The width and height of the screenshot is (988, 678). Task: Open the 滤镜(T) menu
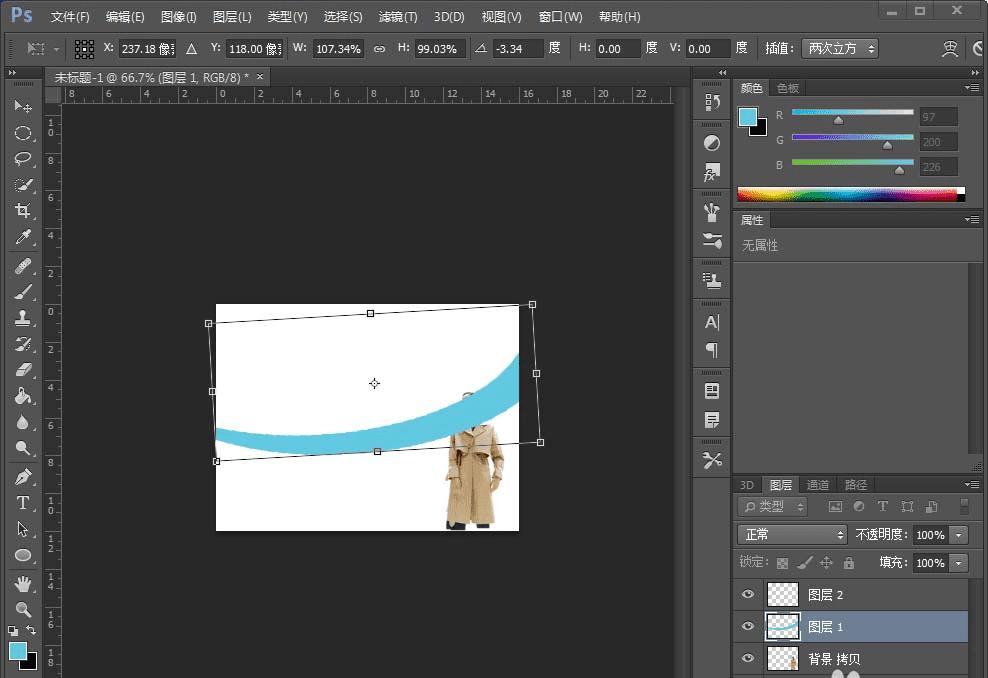point(398,17)
